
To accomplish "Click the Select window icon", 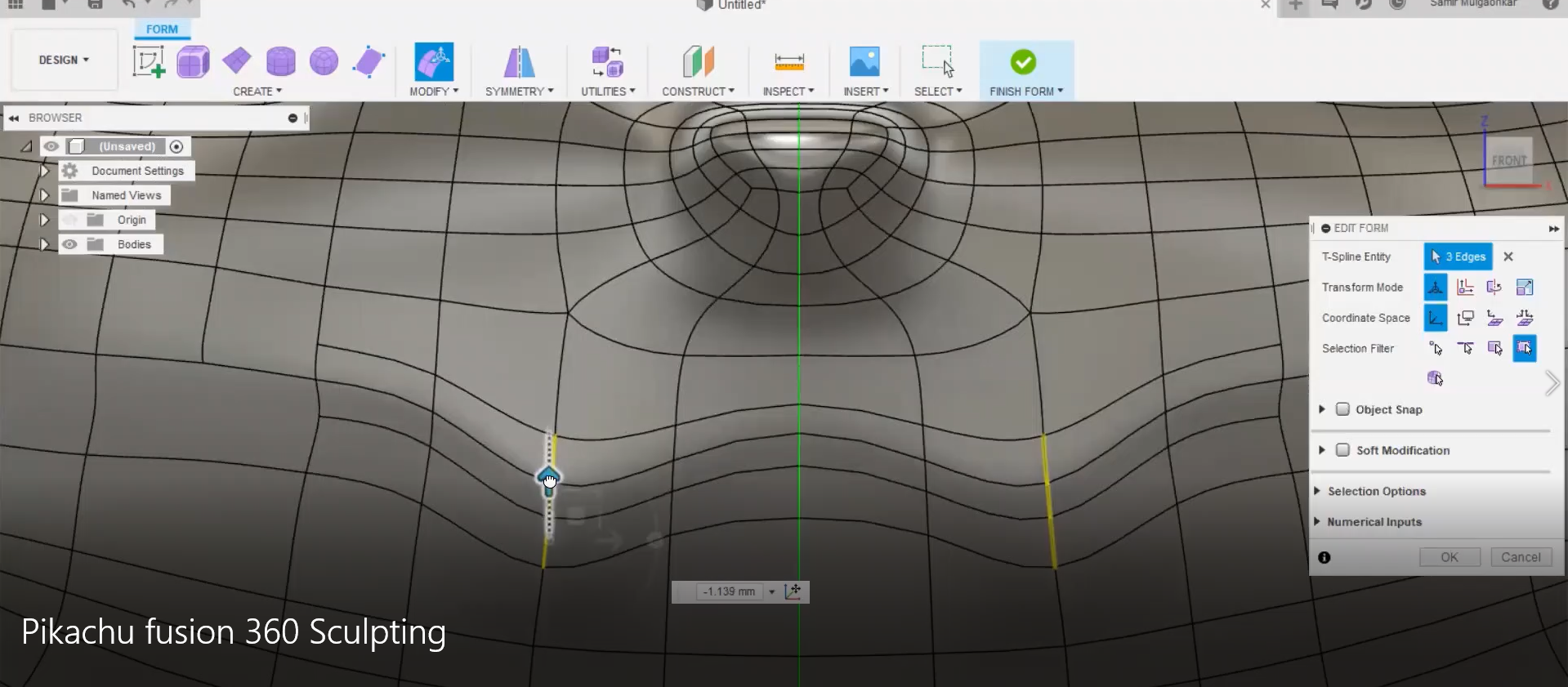I will [938, 61].
